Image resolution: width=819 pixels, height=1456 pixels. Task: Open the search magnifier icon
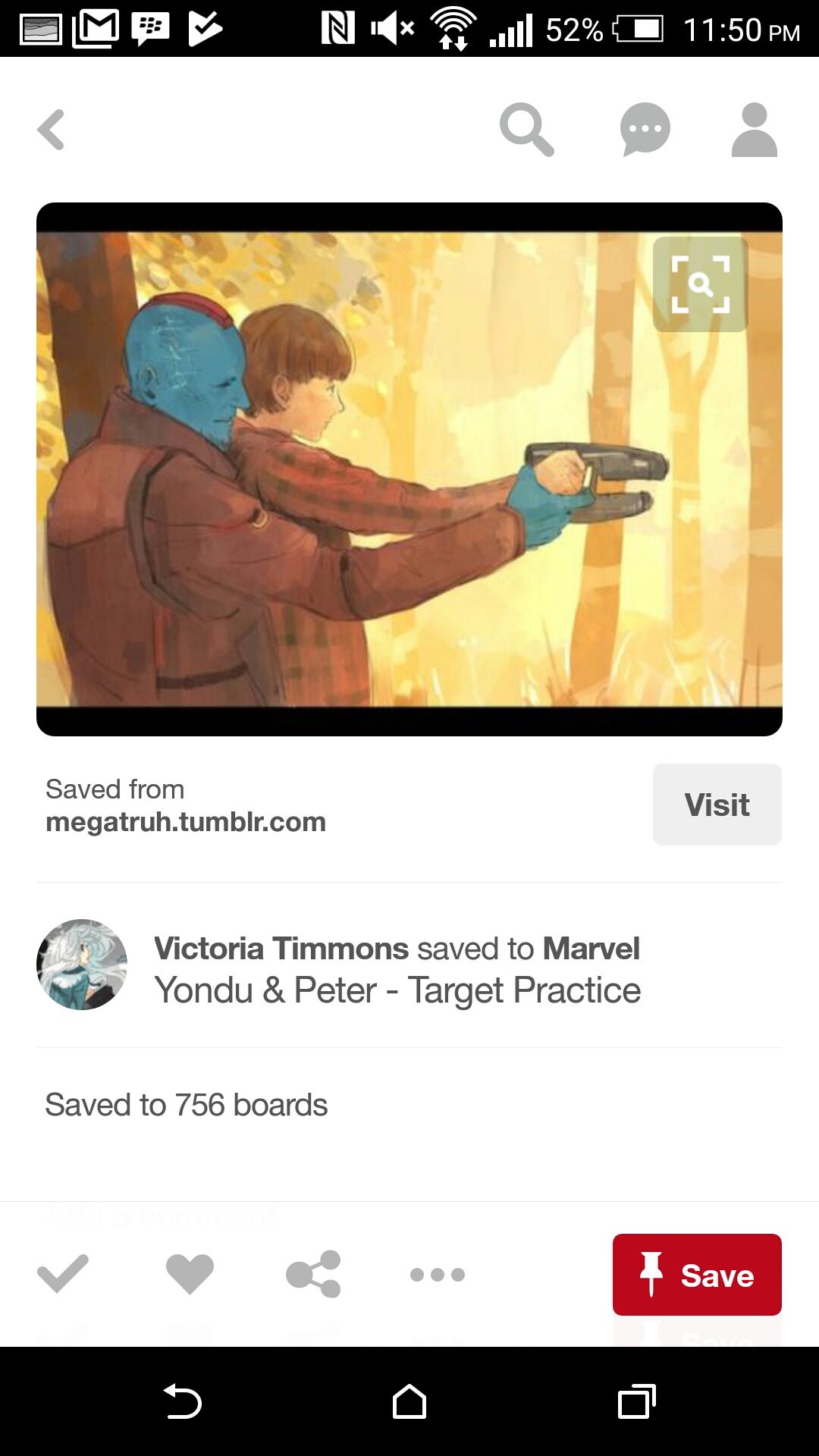526,130
